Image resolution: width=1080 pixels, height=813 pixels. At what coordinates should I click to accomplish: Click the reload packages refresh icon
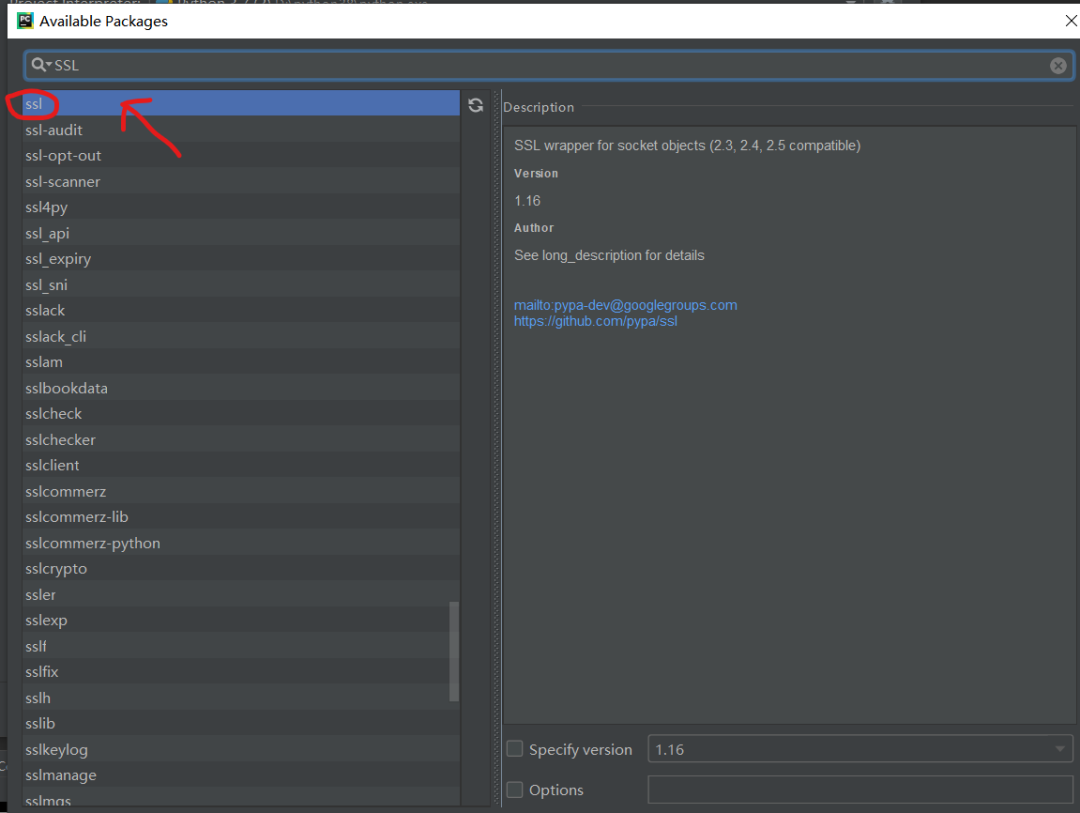pyautogui.click(x=476, y=105)
